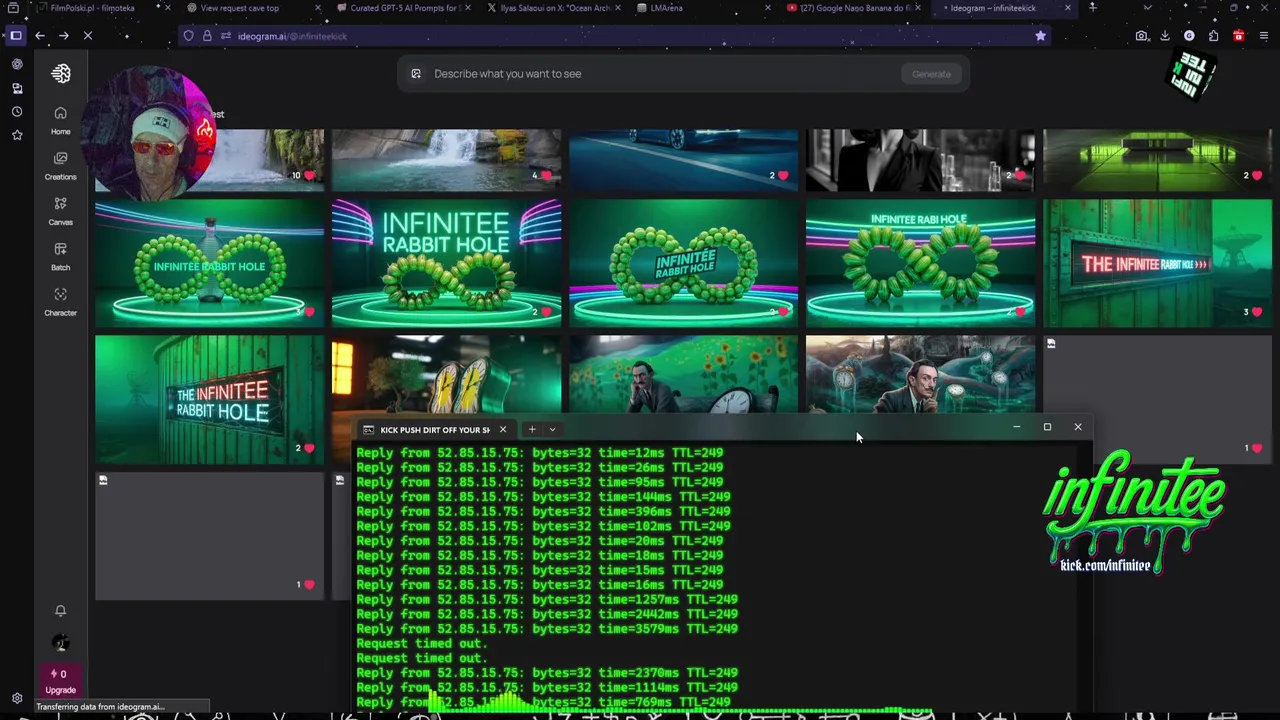
Task: Open ChatGPT in browser side panel
Action: pyautogui.click(x=17, y=64)
